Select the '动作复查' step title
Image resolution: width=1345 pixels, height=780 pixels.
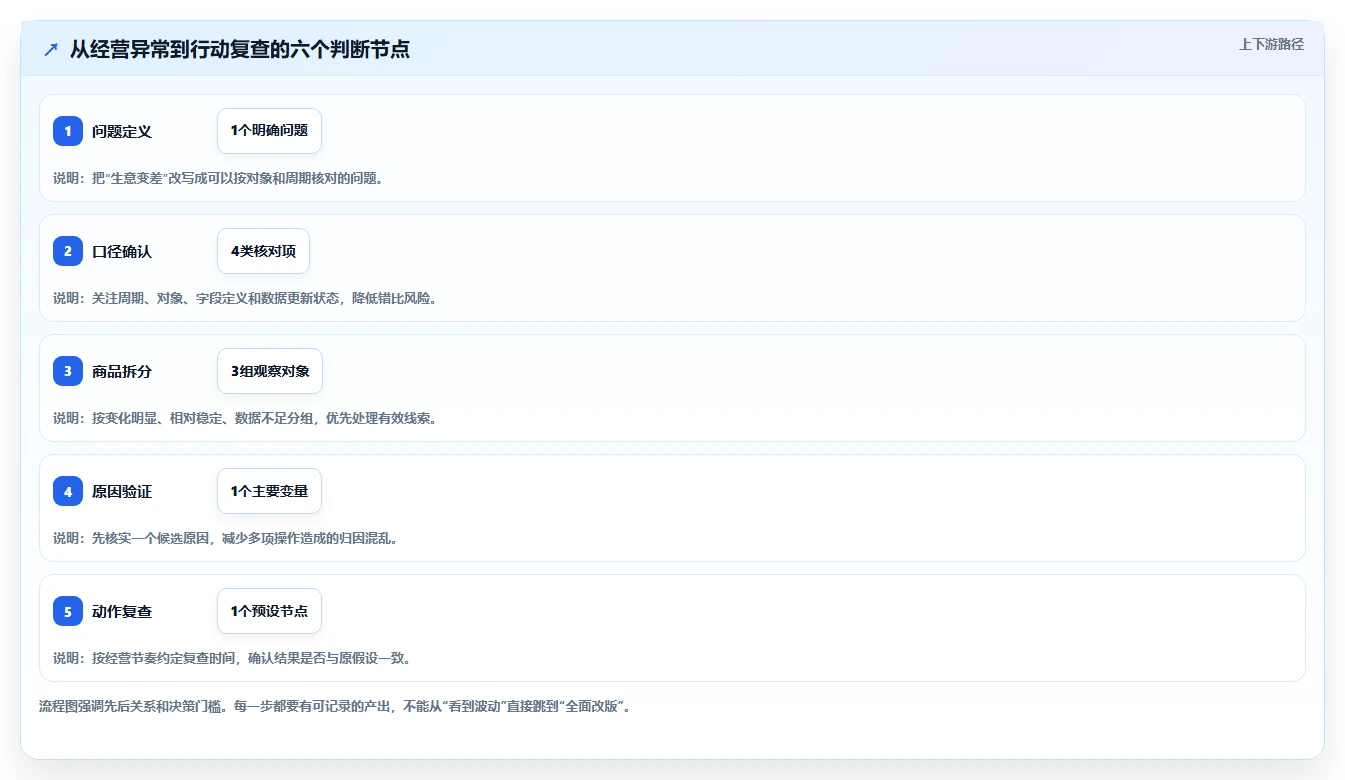click(122, 611)
